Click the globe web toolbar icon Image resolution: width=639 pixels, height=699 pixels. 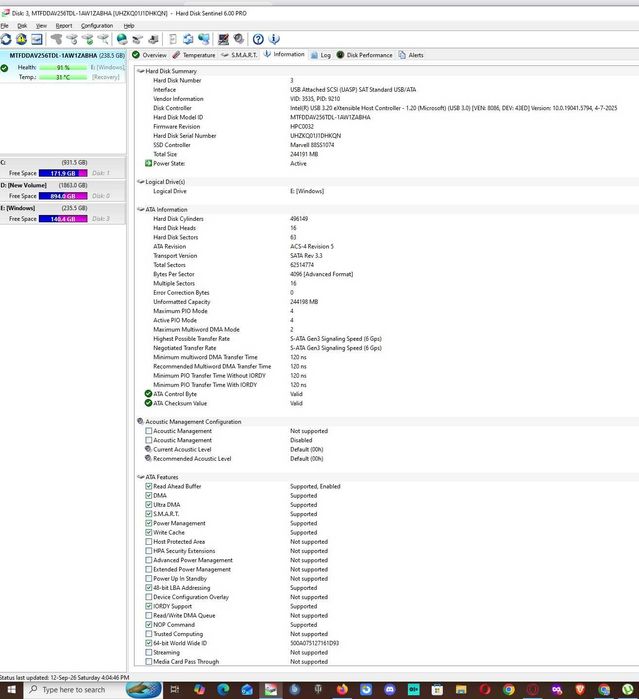[122, 39]
